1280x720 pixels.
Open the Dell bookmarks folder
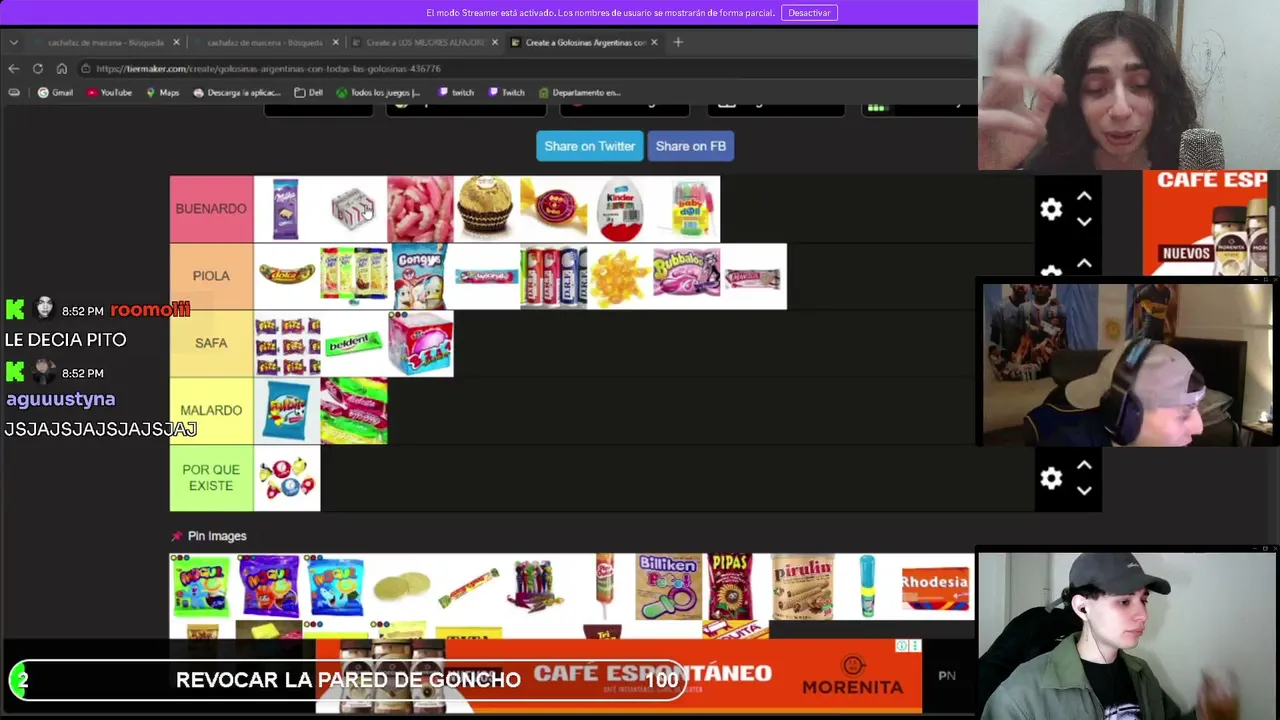[308, 92]
